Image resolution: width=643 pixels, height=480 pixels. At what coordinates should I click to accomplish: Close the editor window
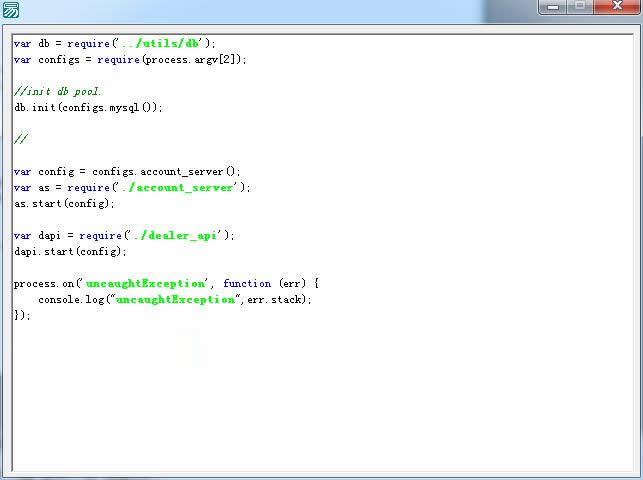(616, 7)
